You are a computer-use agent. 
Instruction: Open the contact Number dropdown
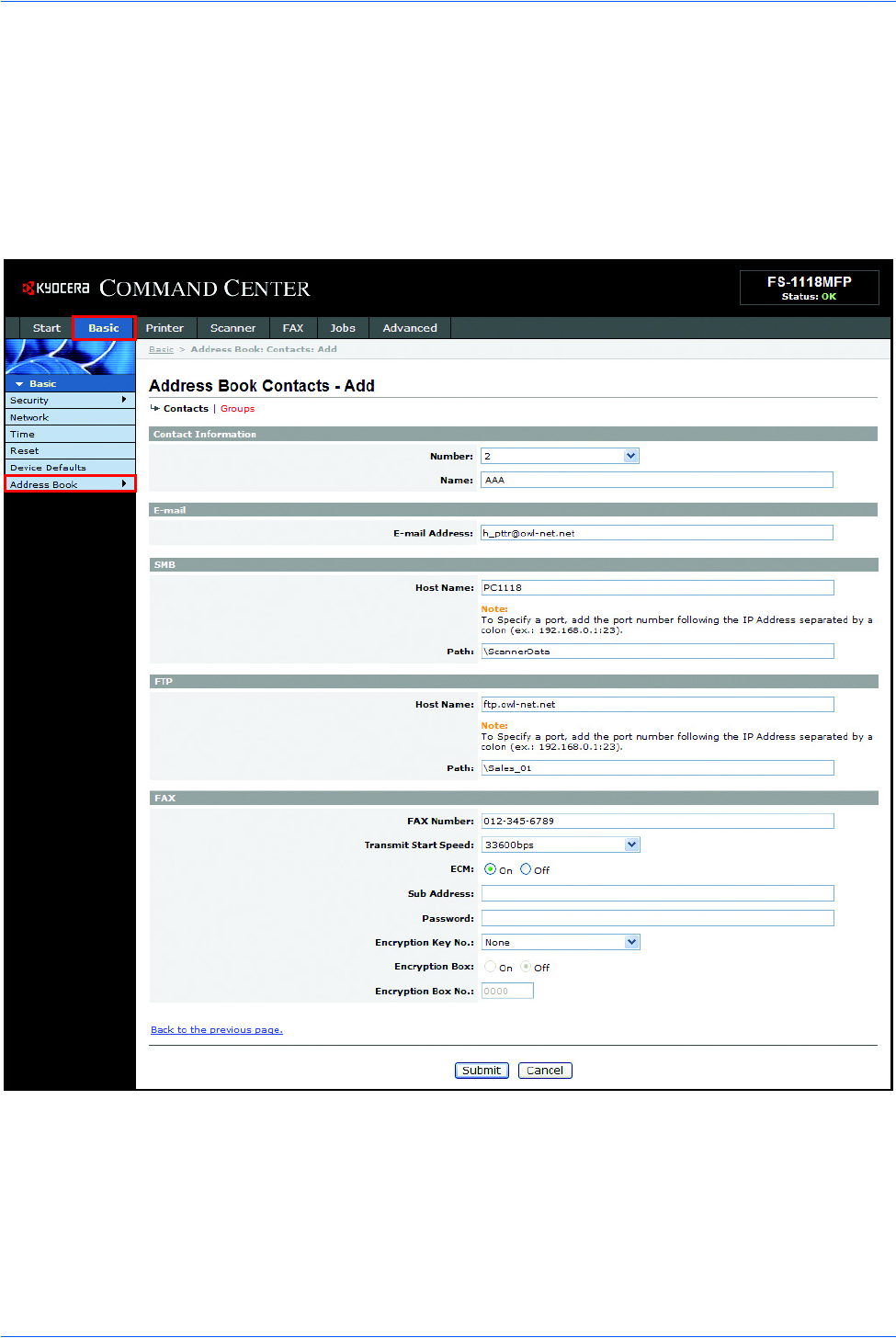click(560, 456)
